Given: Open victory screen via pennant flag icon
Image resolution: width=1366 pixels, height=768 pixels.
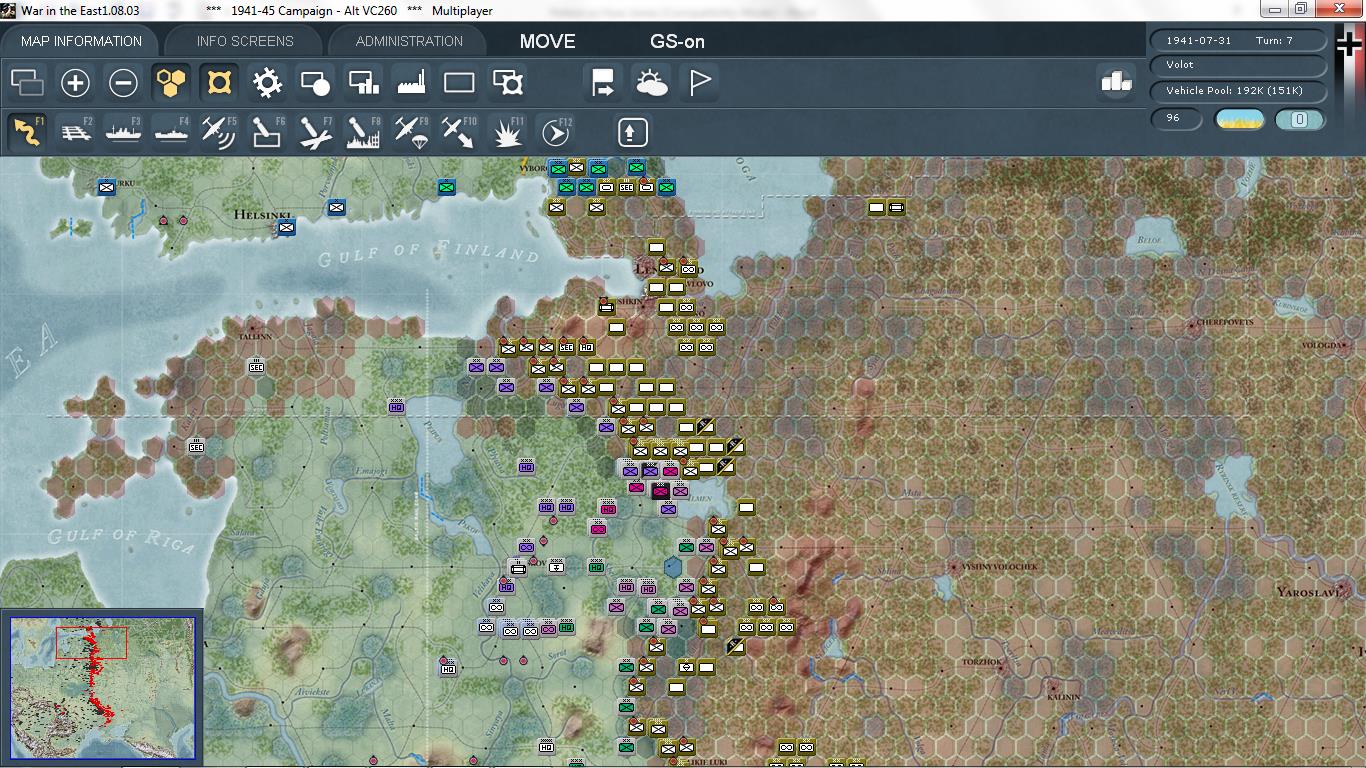Looking at the screenshot, I should (700, 82).
